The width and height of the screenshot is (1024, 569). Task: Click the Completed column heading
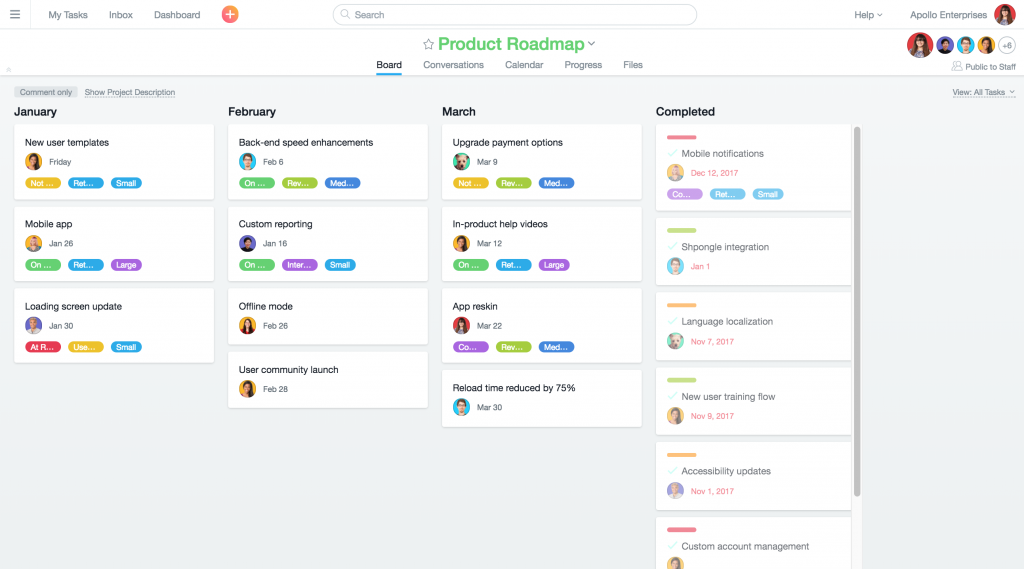[685, 112]
